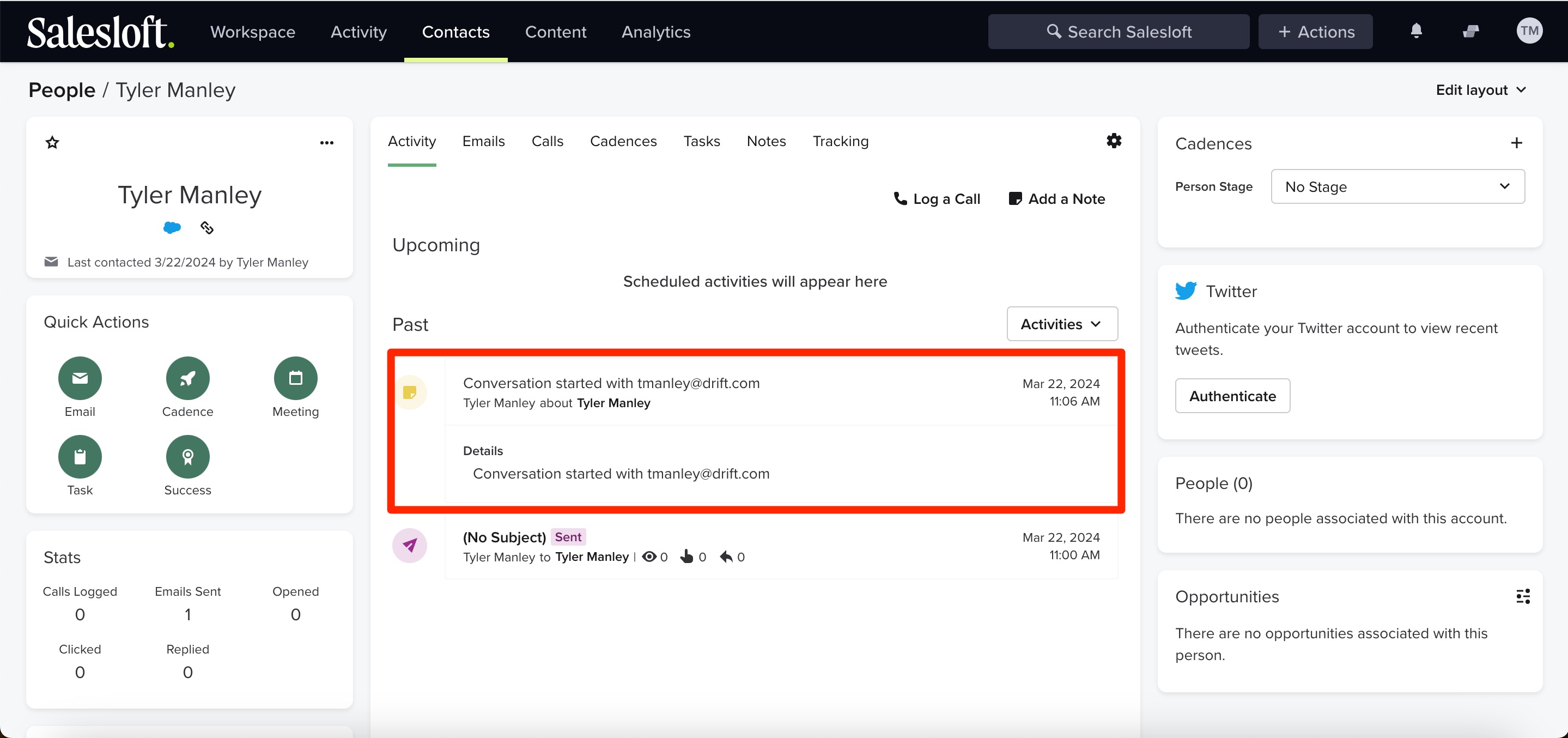This screenshot has height=738, width=1568.
Task: Launch the Cadence quick action icon
Action: click(x=187, y=378)
